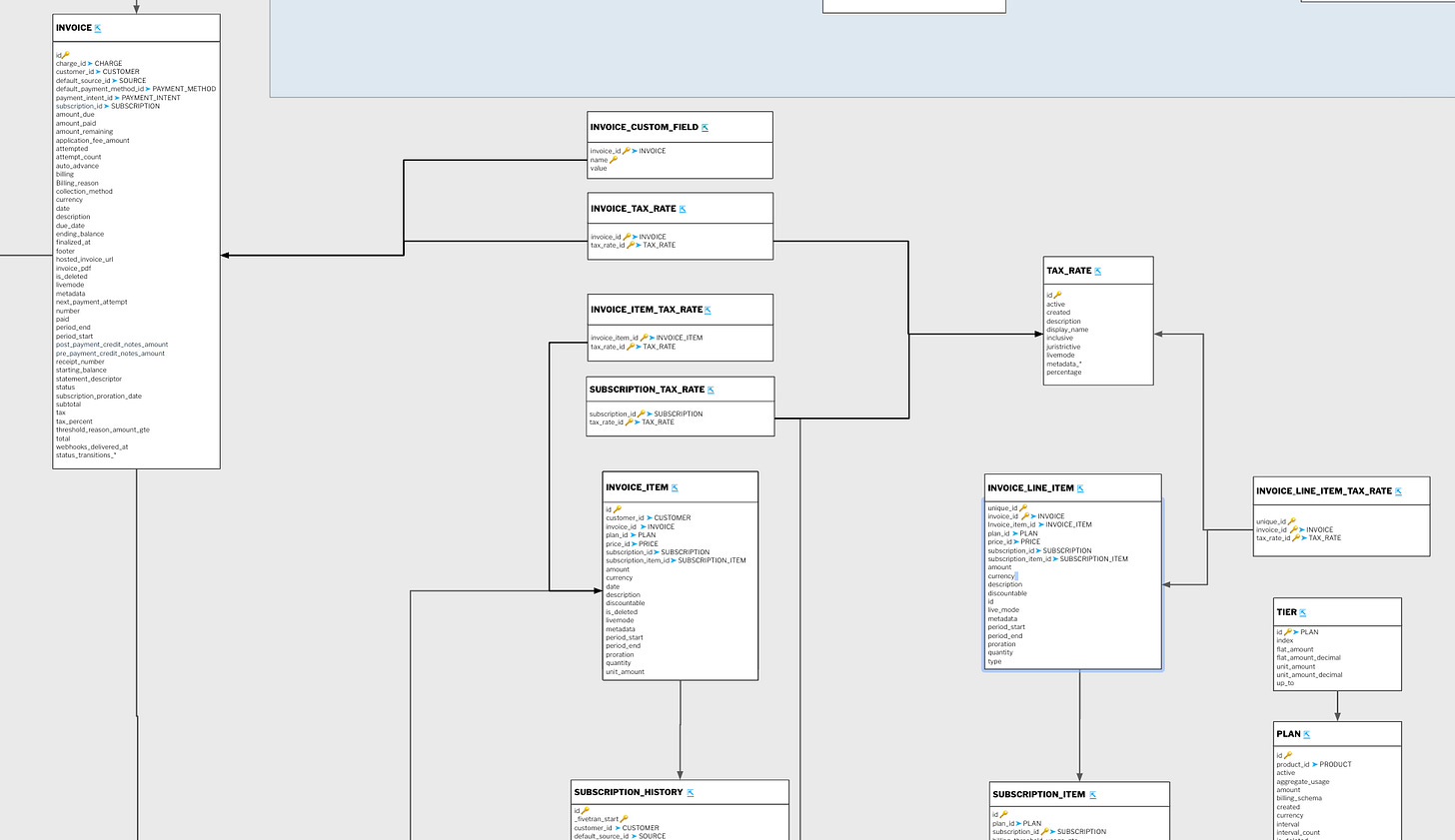Viewport: 1455px width, 840px height.
Task: Follow SUBSCRIPTION_ITEM reference in INVOICE_ITEM table
Action: pyautogui.click(x=713, y=560)
